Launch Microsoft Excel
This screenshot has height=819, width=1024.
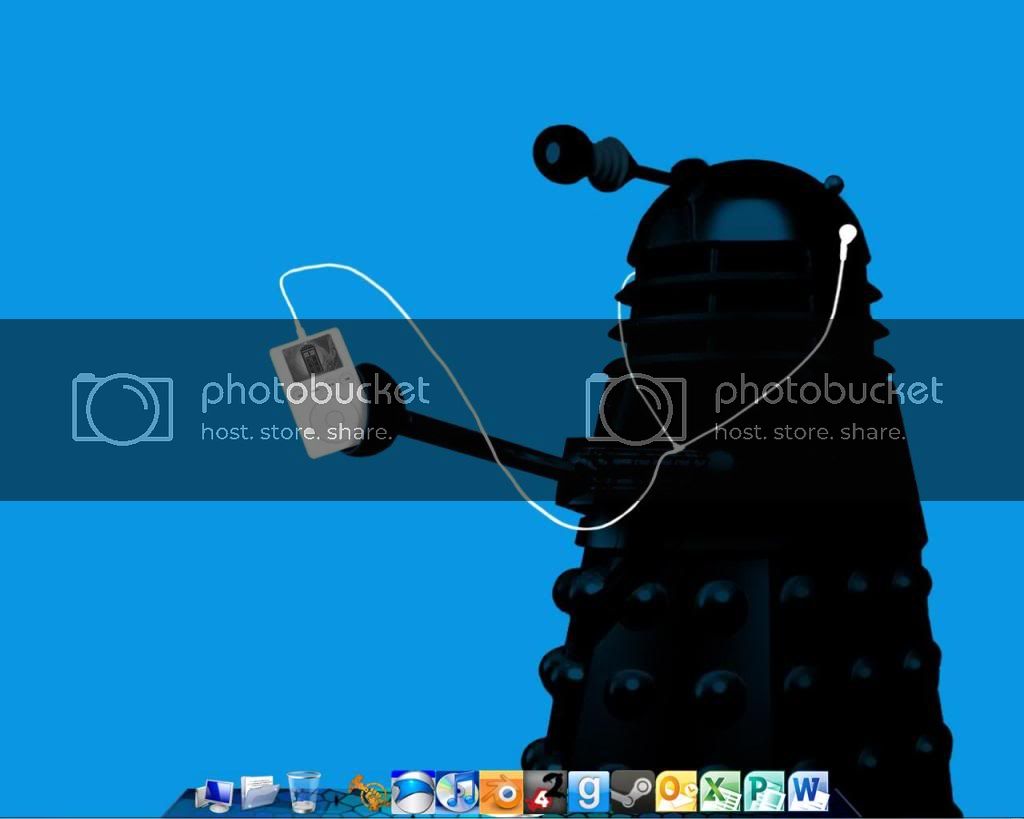[720, 791]
